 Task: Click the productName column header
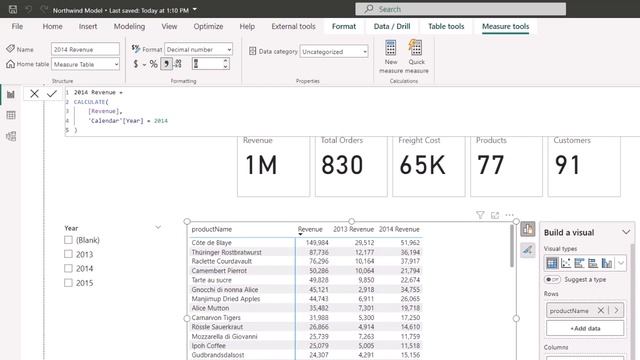click(x=211, y=229)
